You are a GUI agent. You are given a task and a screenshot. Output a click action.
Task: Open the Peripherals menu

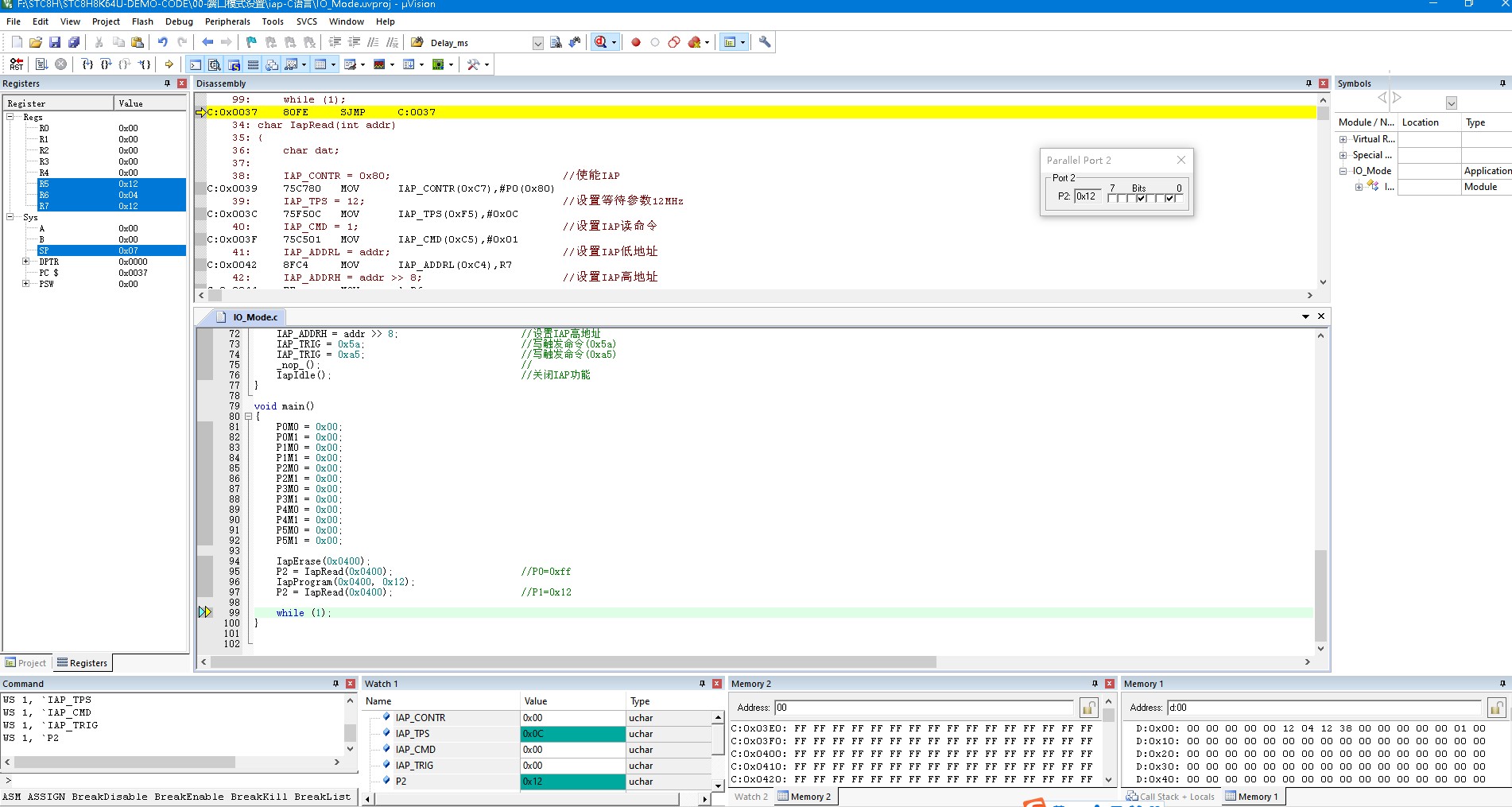227,21
